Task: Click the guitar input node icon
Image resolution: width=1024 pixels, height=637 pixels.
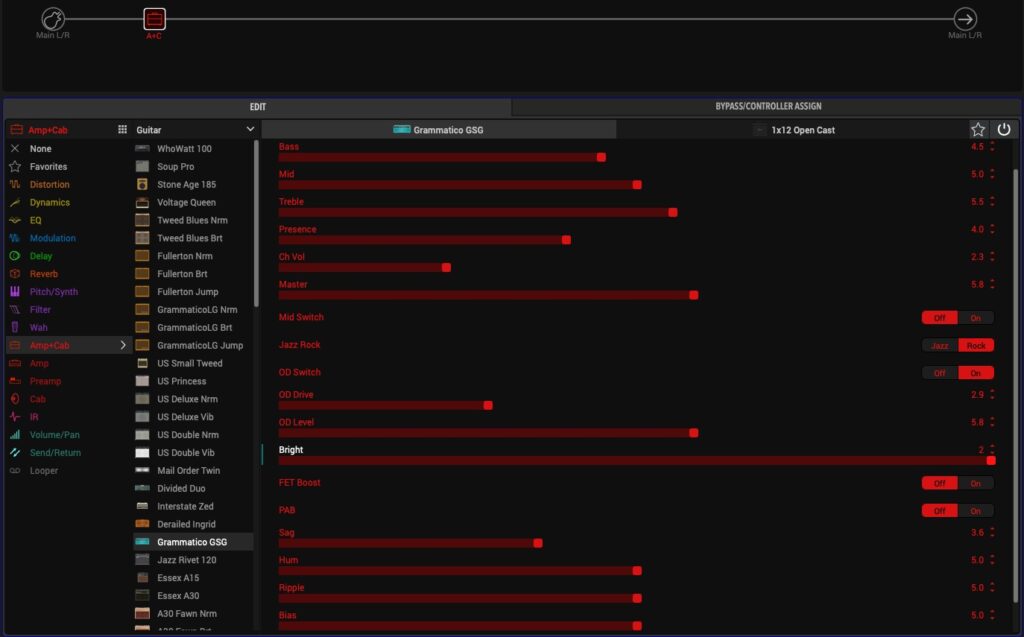Action: pos(53,19)
